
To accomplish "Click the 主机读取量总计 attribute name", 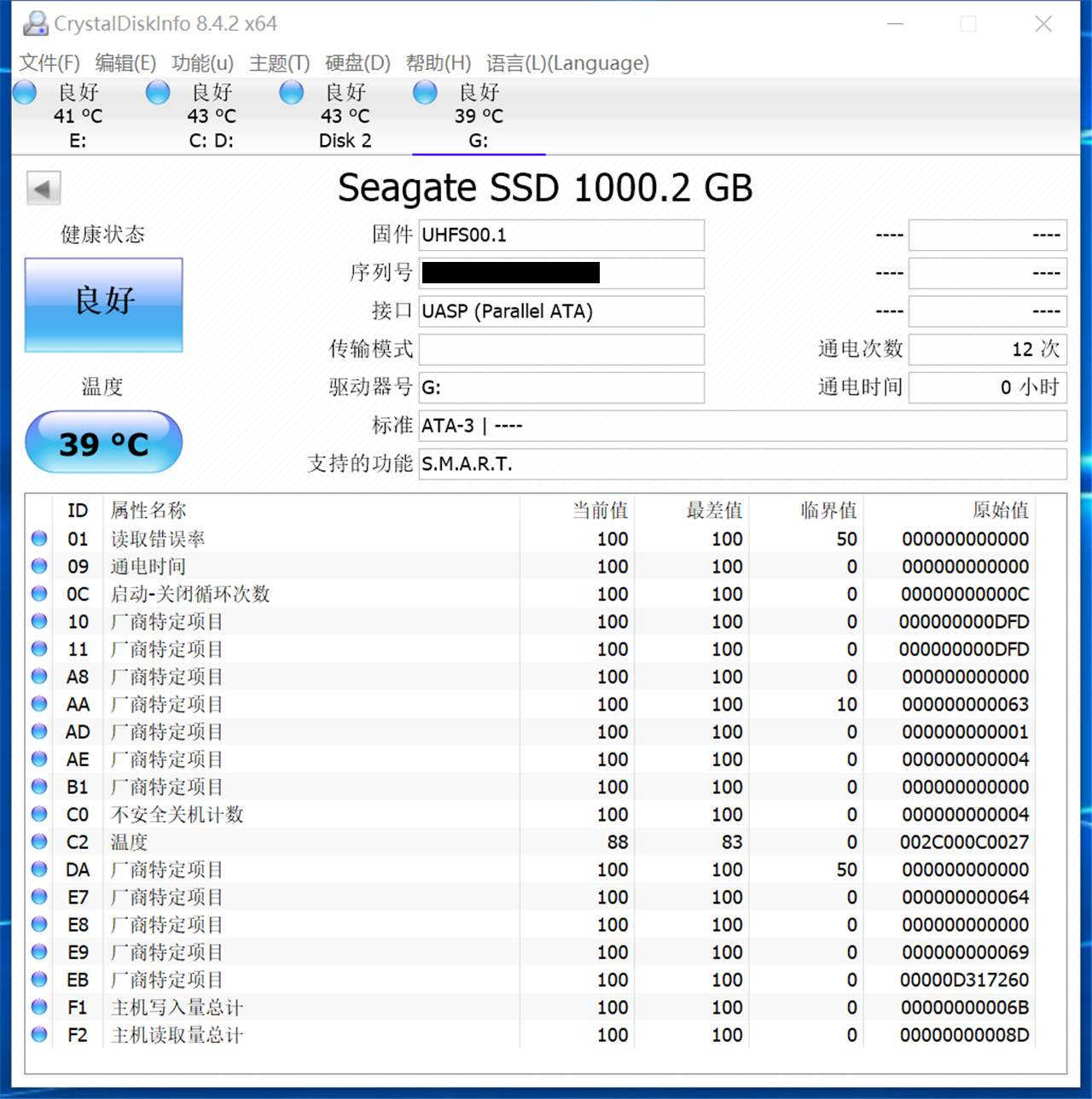I will (177, 1035).
